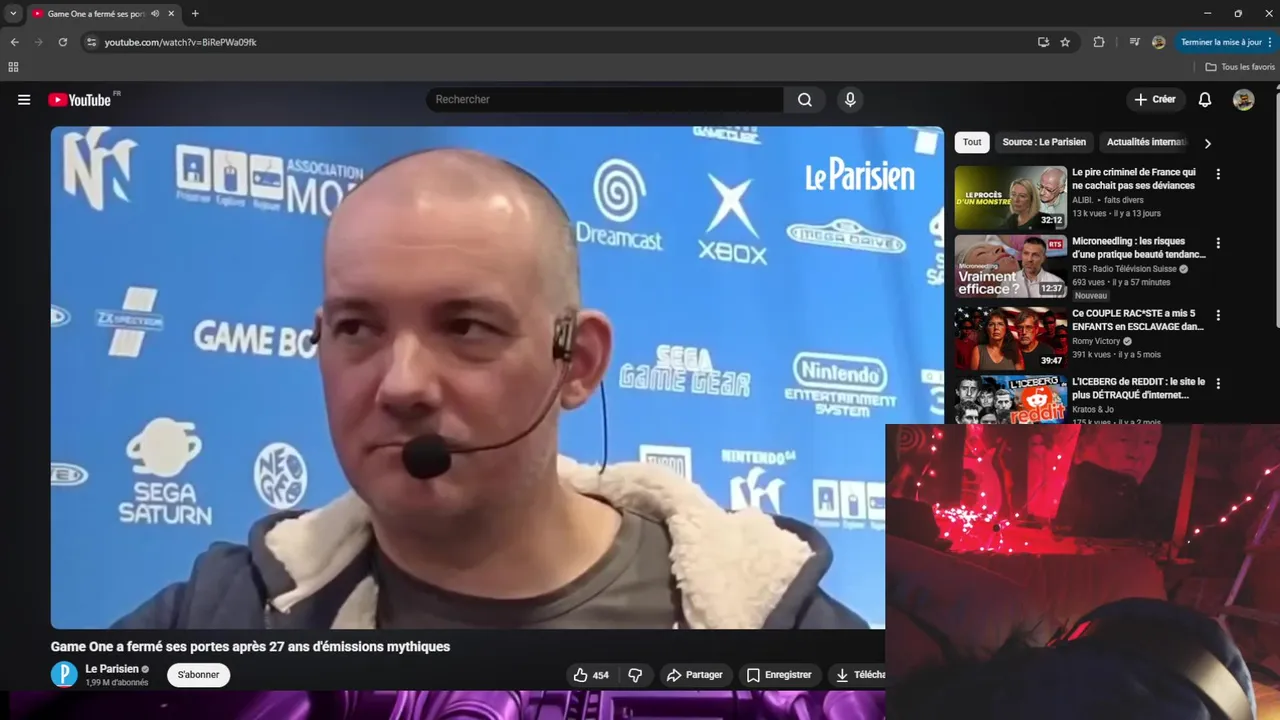
Task: Open the Microneedling video thumbnail
Action: click(x=1011, y=266)
